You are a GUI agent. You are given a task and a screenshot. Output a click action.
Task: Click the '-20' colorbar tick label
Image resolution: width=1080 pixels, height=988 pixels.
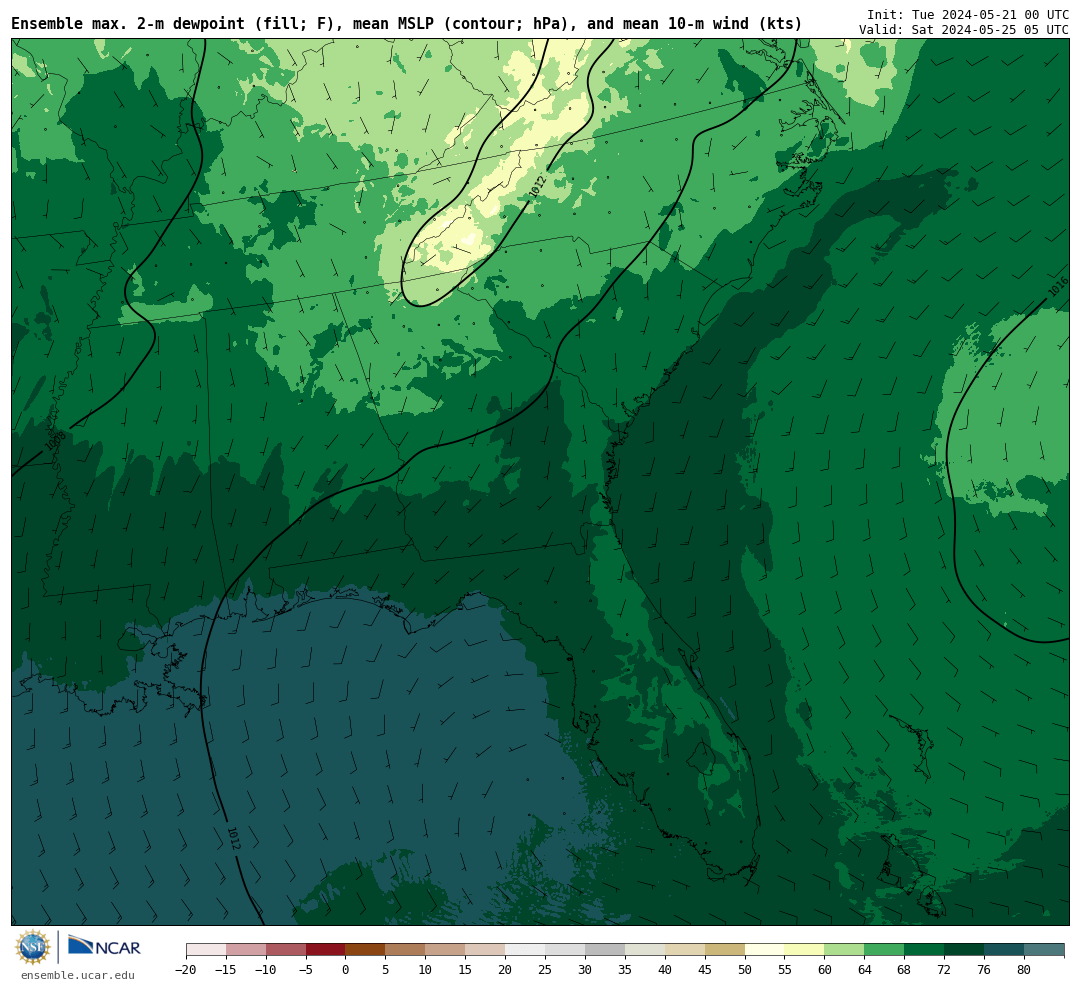click(x=186, y=970)
